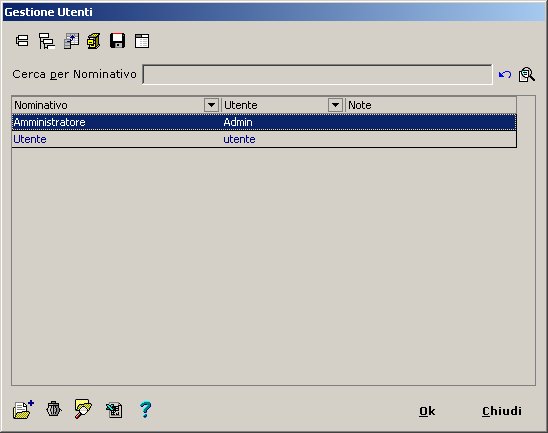Image resolution: width=548 pixels, height=433 pixels.
Task: Click the Note column header
Action: [x=431, y=105]
